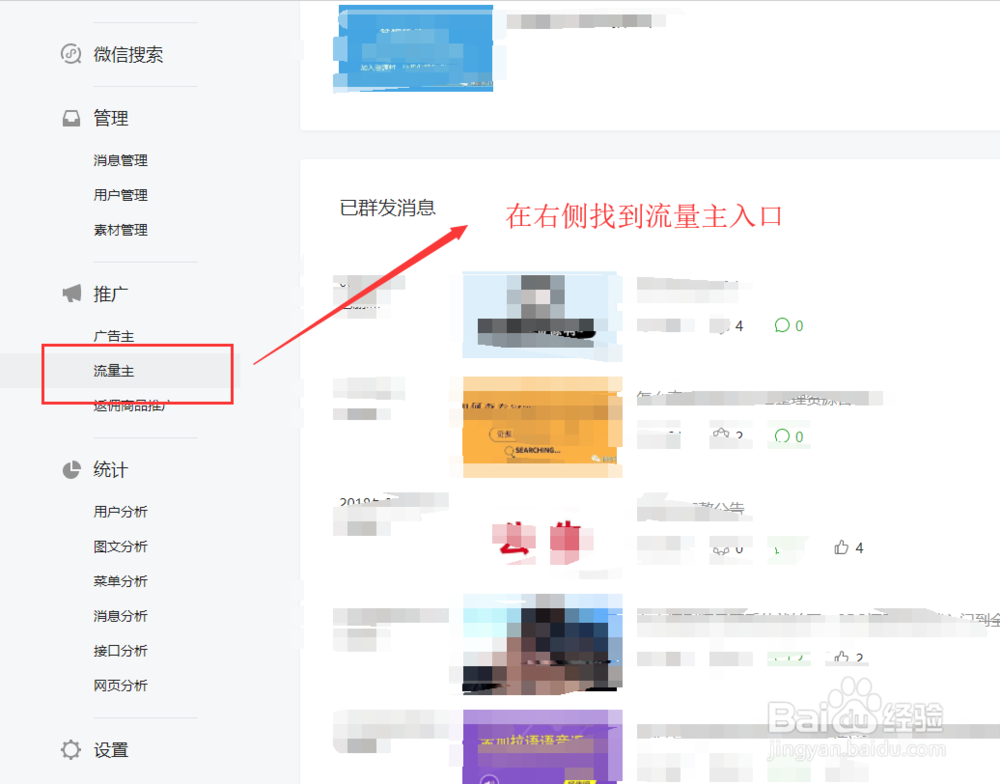This screenshot has height=784, width=1000.
Task: Open 图文分析 under 统计
Action: coord(120,546)
